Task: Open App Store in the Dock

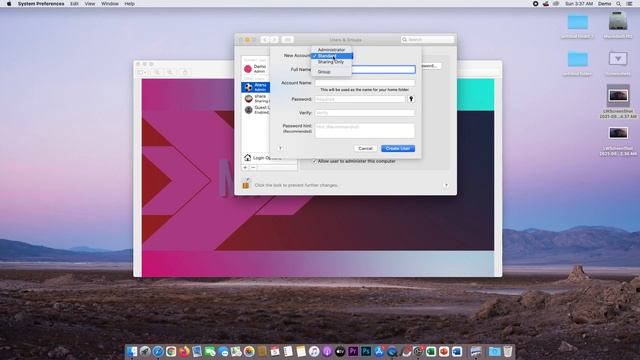Action: pyautogui.click(x=379, y=351)
